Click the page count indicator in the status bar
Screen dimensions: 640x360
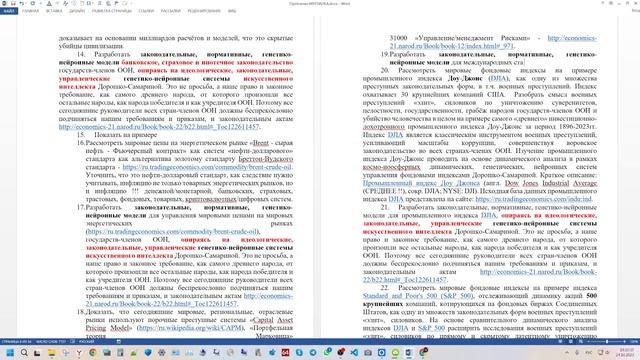pyautogui.click(x=16, y=341)
